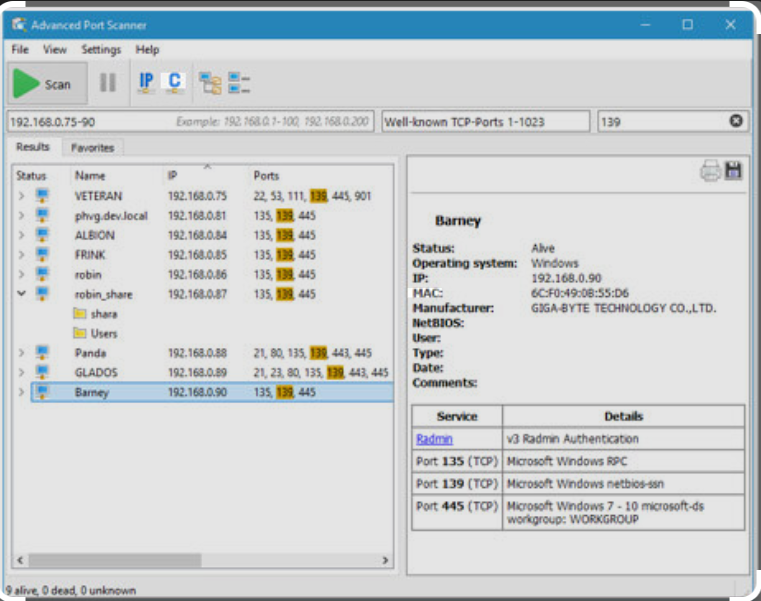Click the GIGA-BYTE TECHNOLOGY manufacturer text
This screenshot has width=761, height=601.
(x=623, y=308)
